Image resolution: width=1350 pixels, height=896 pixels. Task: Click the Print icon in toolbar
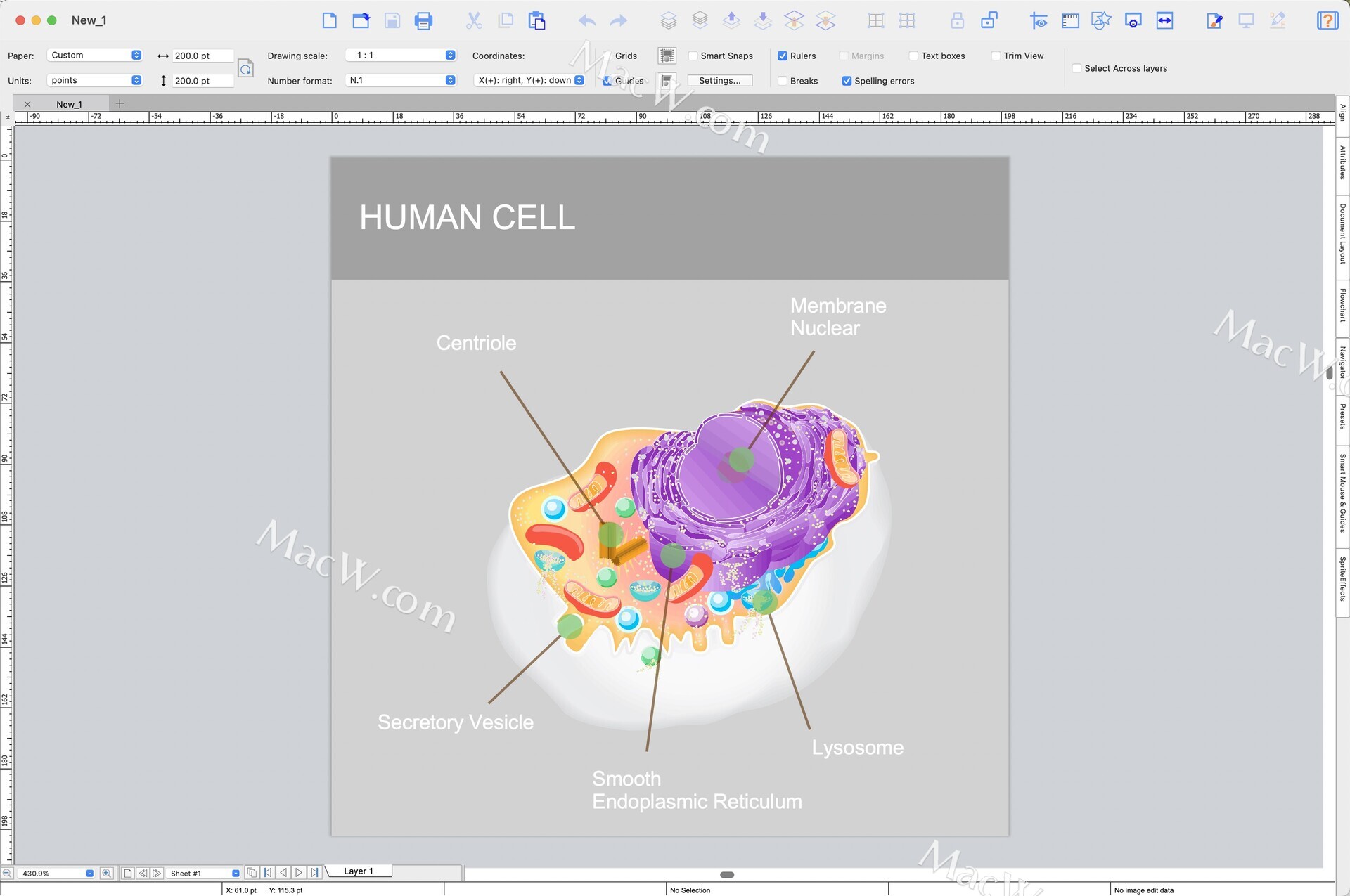click(x=423, y=20)
